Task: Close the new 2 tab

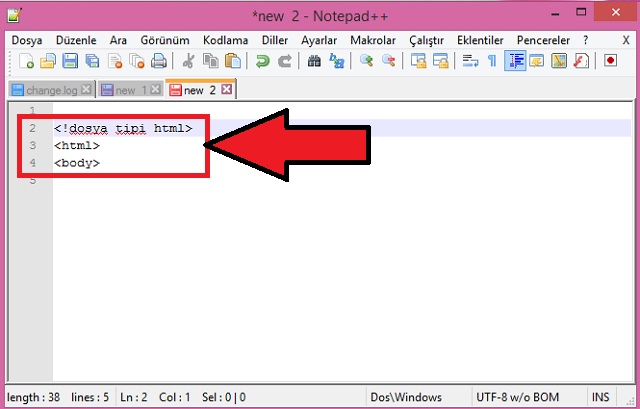Action: click(x=227, y=89)
